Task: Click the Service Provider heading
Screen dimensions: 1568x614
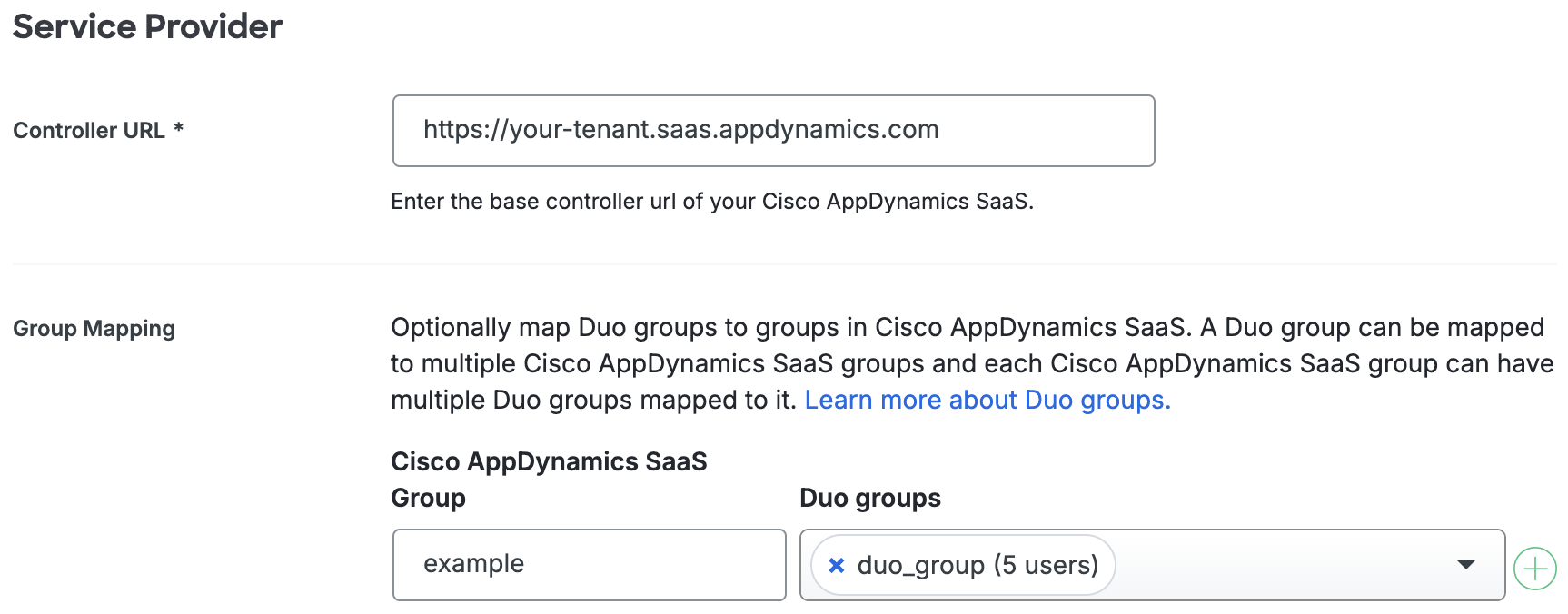Action: (x=147, y=26)
